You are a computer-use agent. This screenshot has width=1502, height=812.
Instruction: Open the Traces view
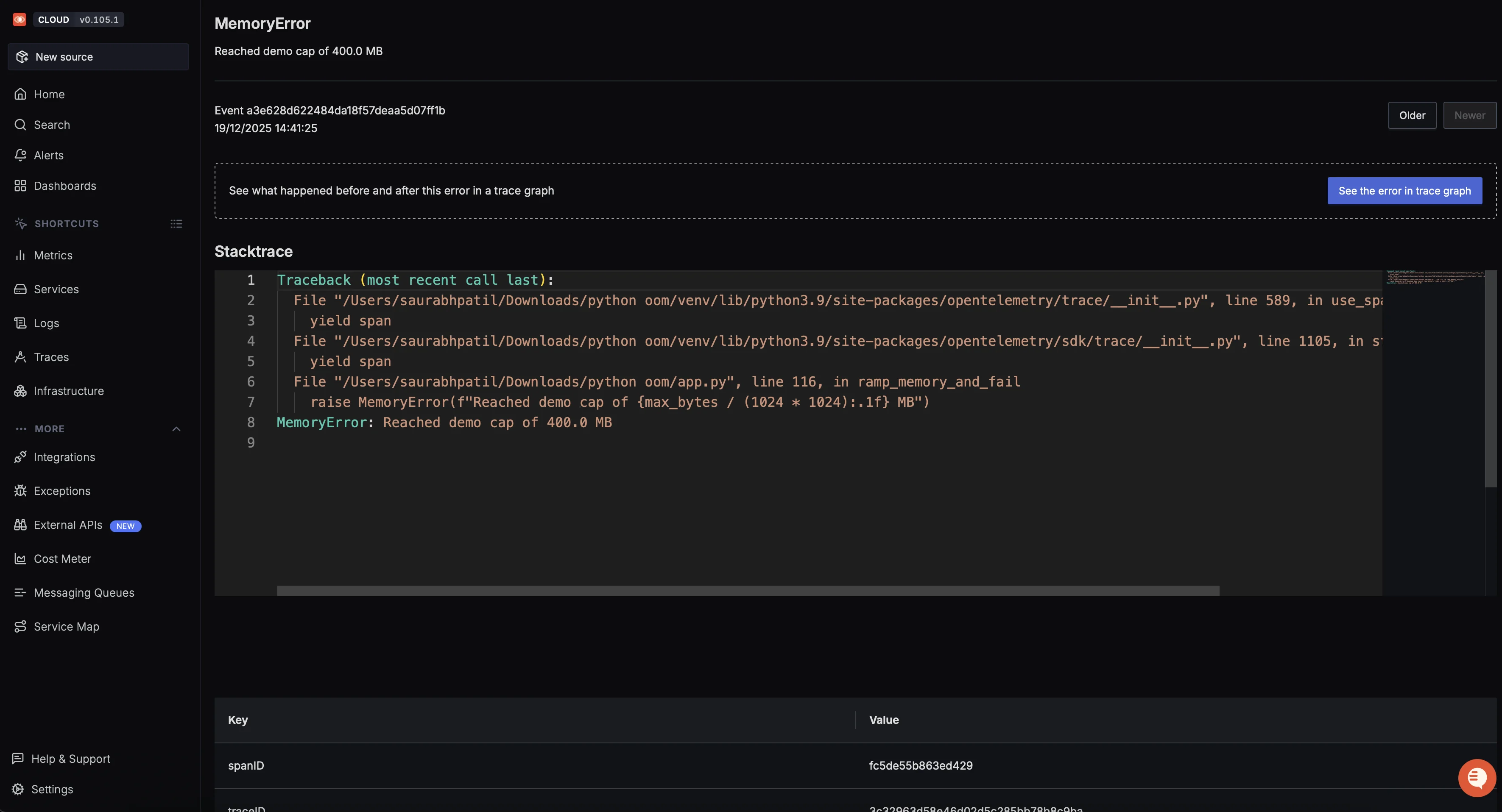50,357
